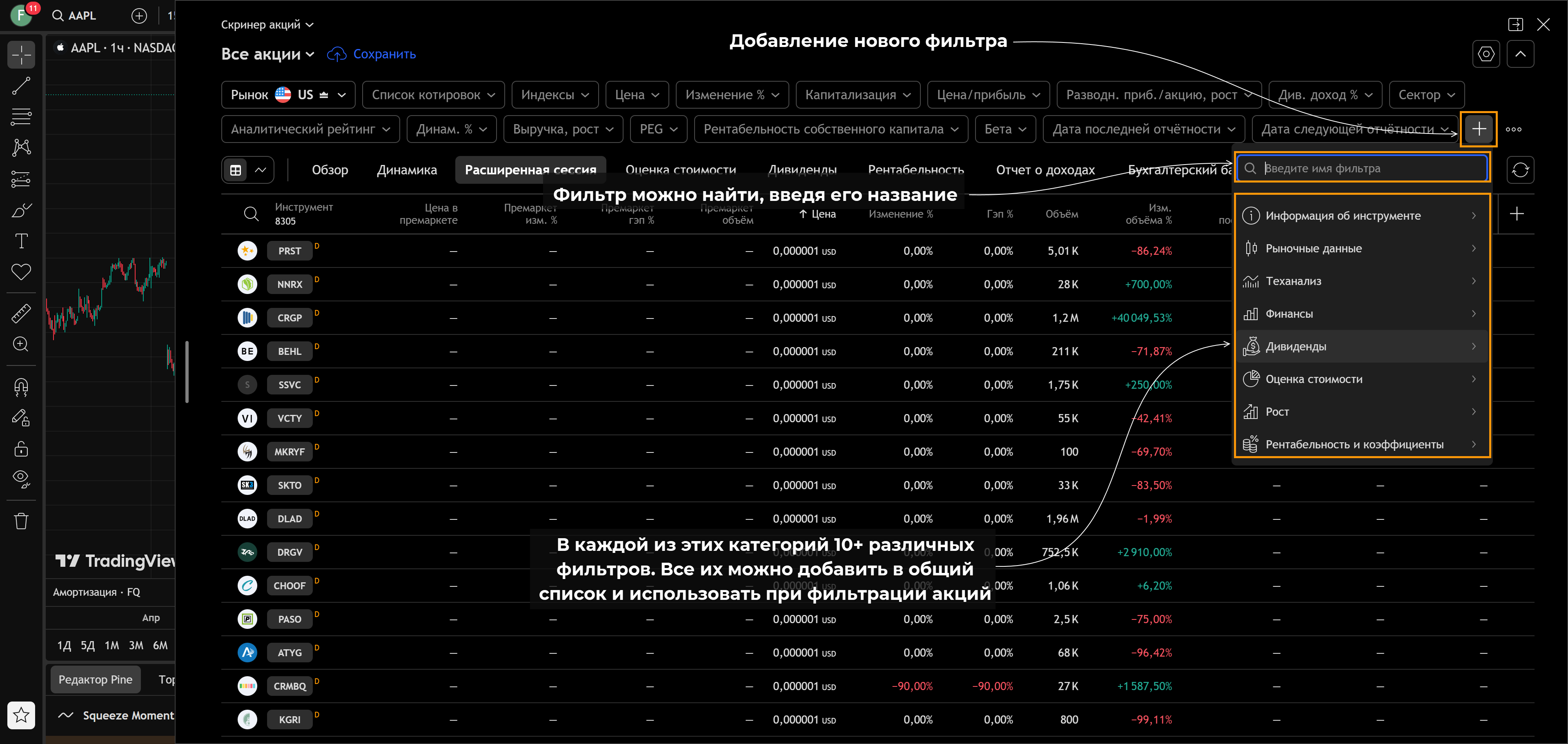Toggle lock all drawings icon
Image resolution: width=1568 pixels, height=744 pixels.
[21, 449]
